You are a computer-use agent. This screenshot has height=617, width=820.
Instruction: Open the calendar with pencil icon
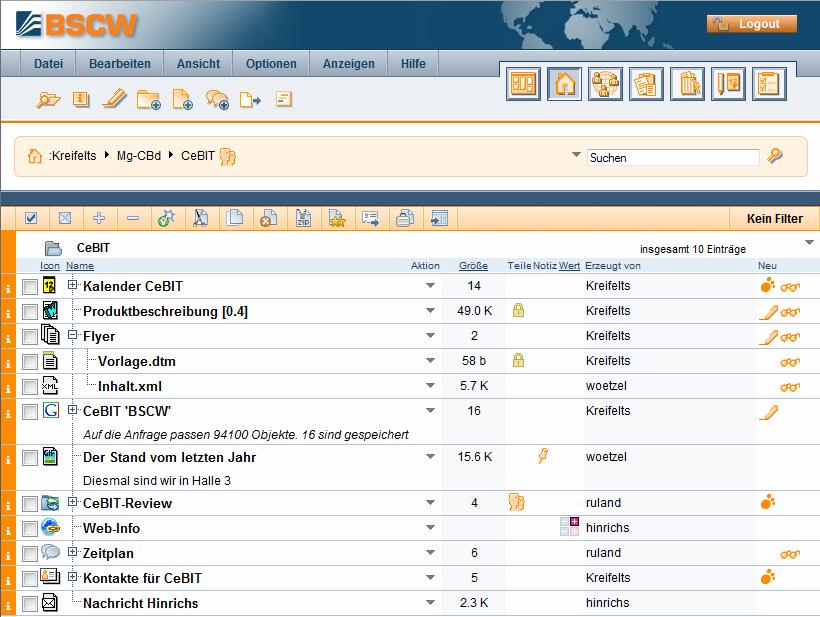[x=728, y=84]
